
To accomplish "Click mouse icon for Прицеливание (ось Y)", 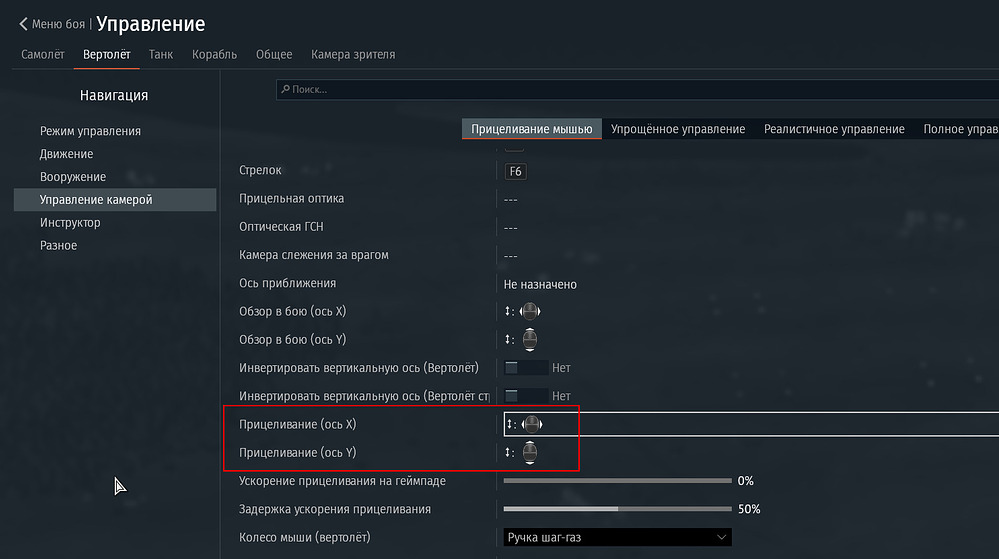I will pyautogui.click(x=530, y=453).
